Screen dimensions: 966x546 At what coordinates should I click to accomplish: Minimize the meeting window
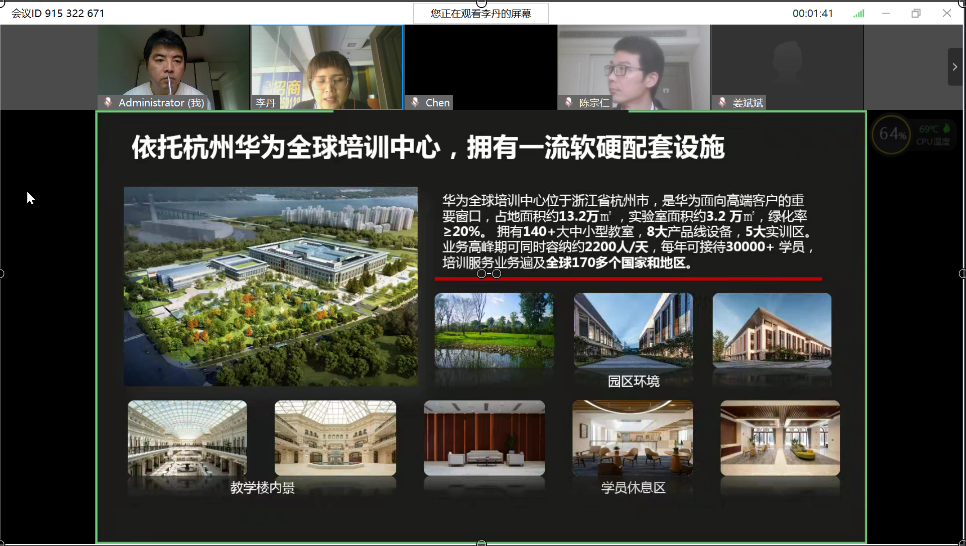[886, 13]
